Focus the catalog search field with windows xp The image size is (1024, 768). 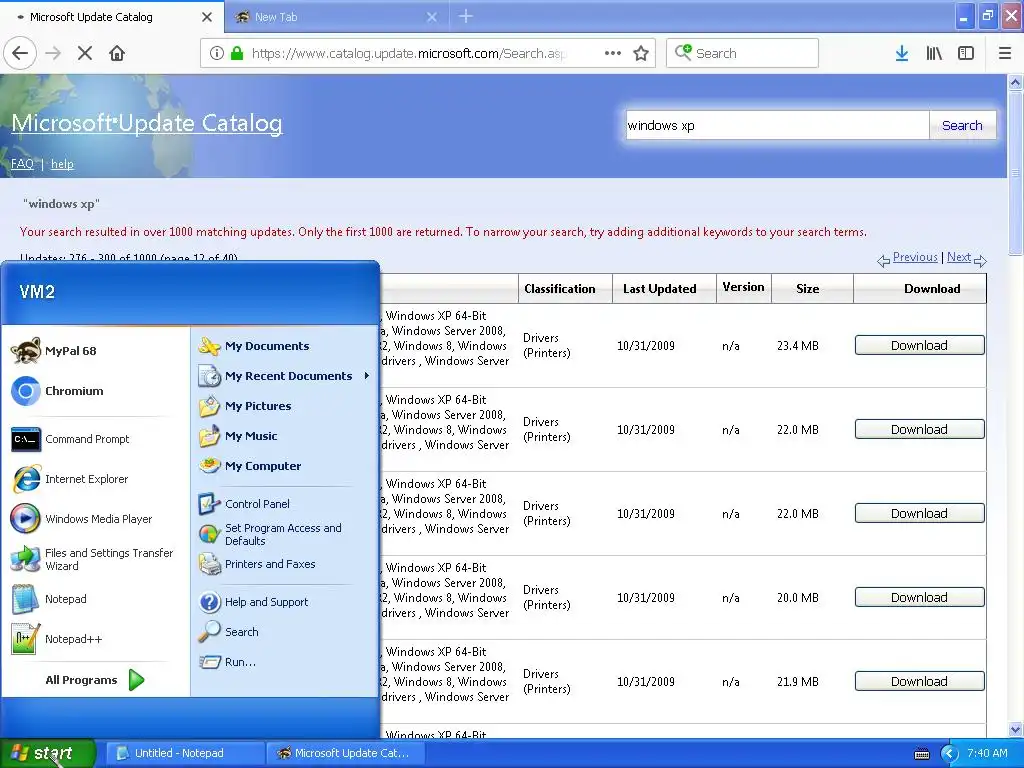[777, 125]
